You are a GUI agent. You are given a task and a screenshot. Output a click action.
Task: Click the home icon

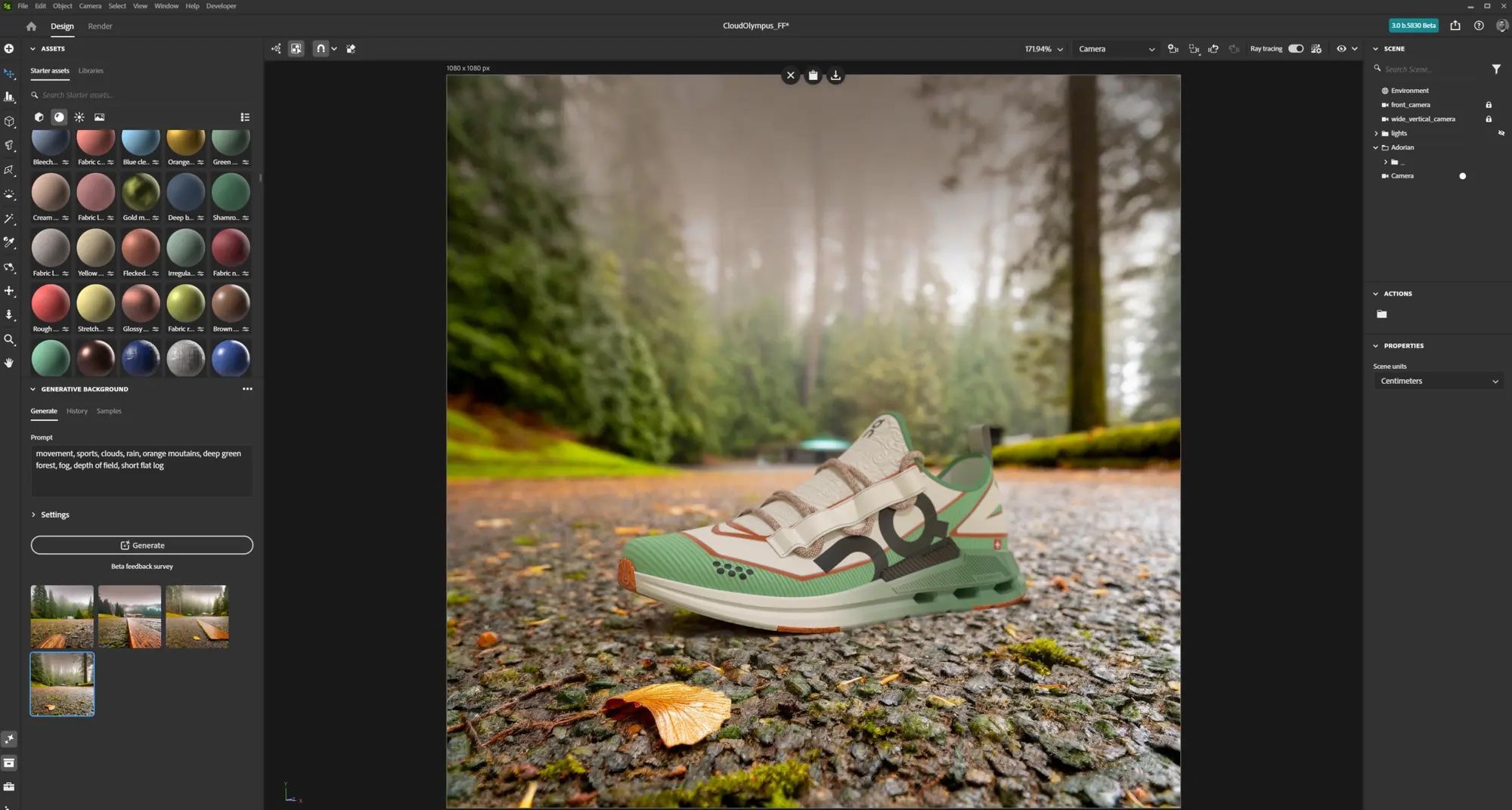pyautogui.click(x=31, y=26)
